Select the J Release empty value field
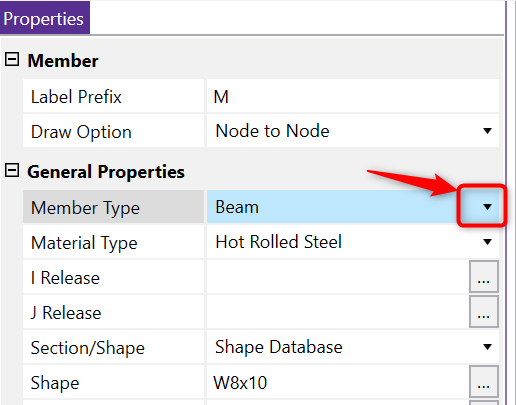The image size is (516, 405). click(338, 312)
